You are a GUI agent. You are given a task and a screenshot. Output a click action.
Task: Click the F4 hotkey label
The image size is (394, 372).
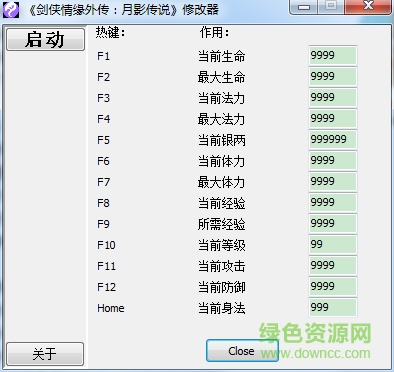point(103,119)
